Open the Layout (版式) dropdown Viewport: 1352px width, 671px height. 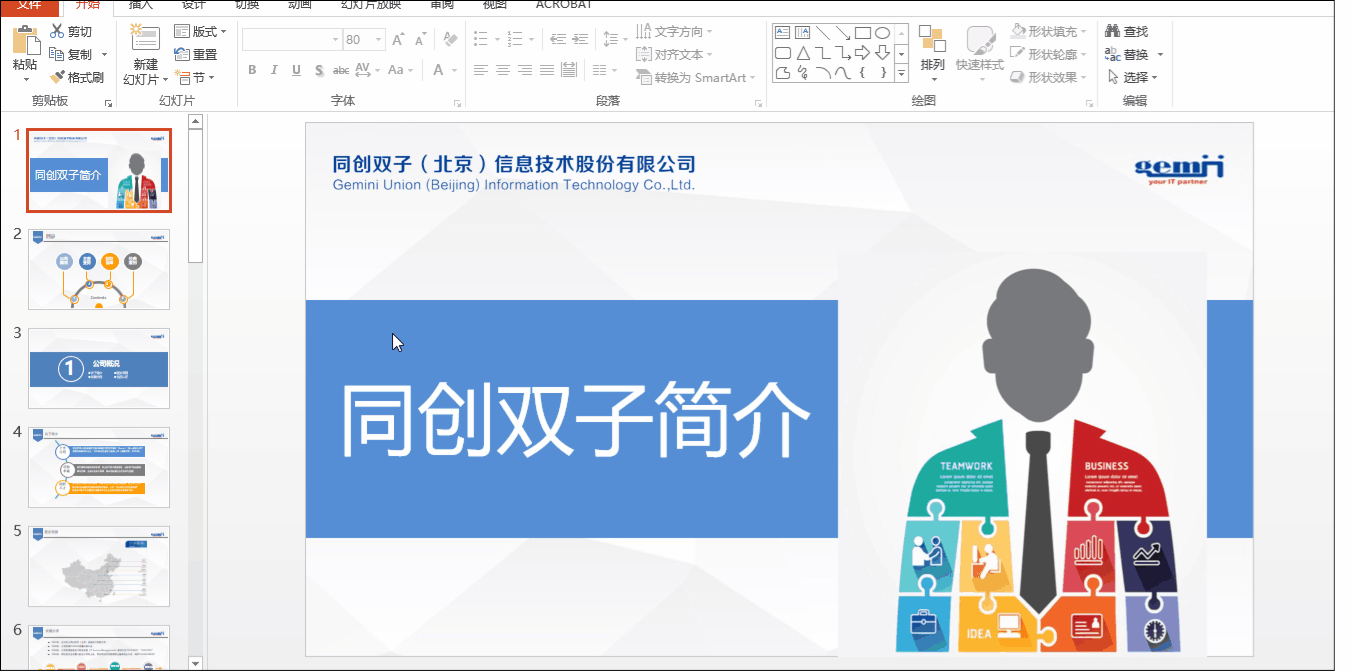tap(200, 32)
